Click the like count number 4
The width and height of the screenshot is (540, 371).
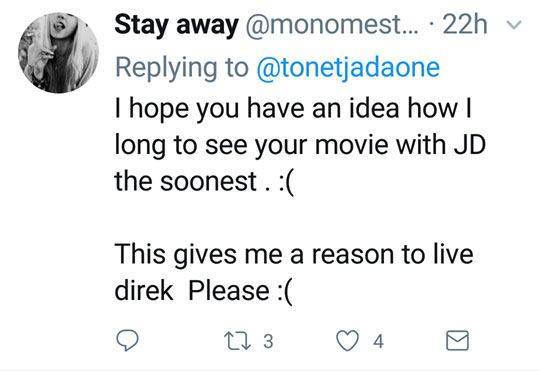click(378, 341)
